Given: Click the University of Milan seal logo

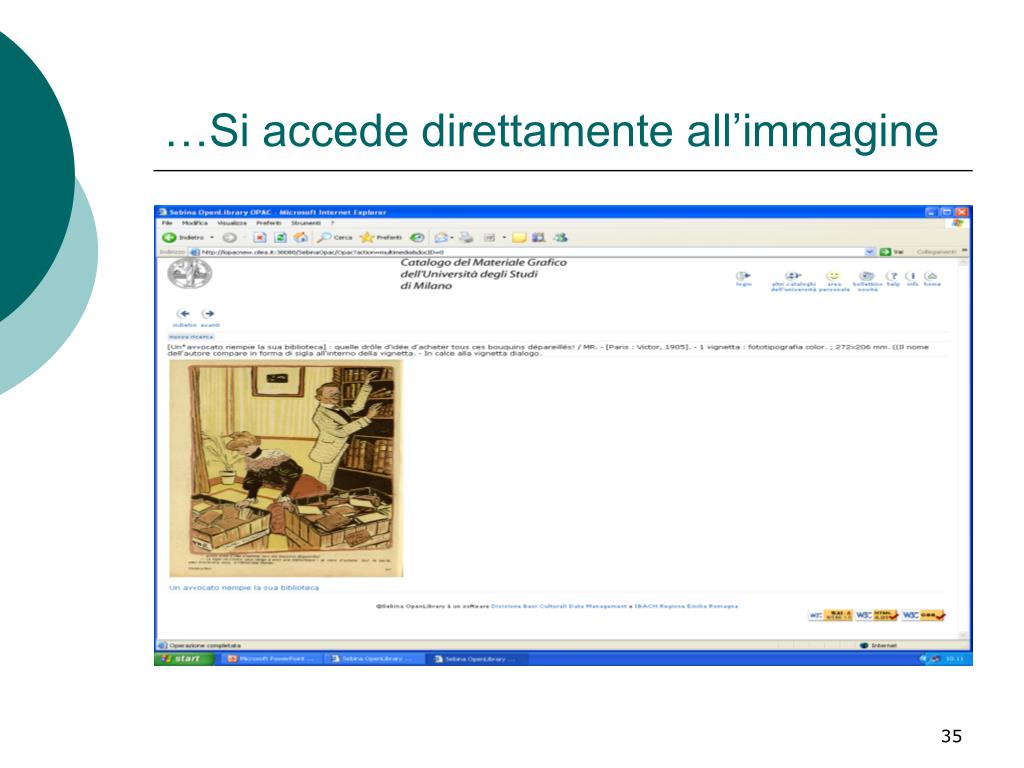Looking at the screenshot, I should [189, 274].
